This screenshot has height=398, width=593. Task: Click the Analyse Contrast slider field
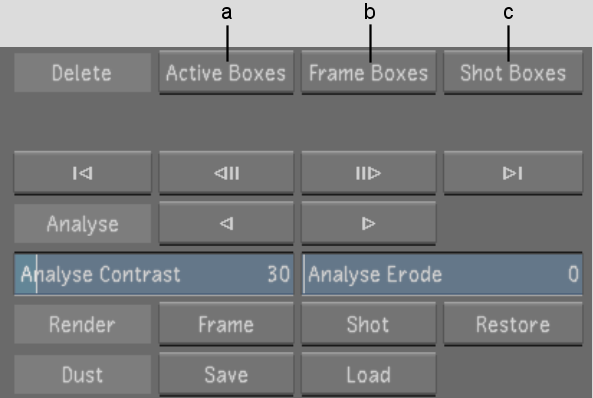(x=154, y=274)
